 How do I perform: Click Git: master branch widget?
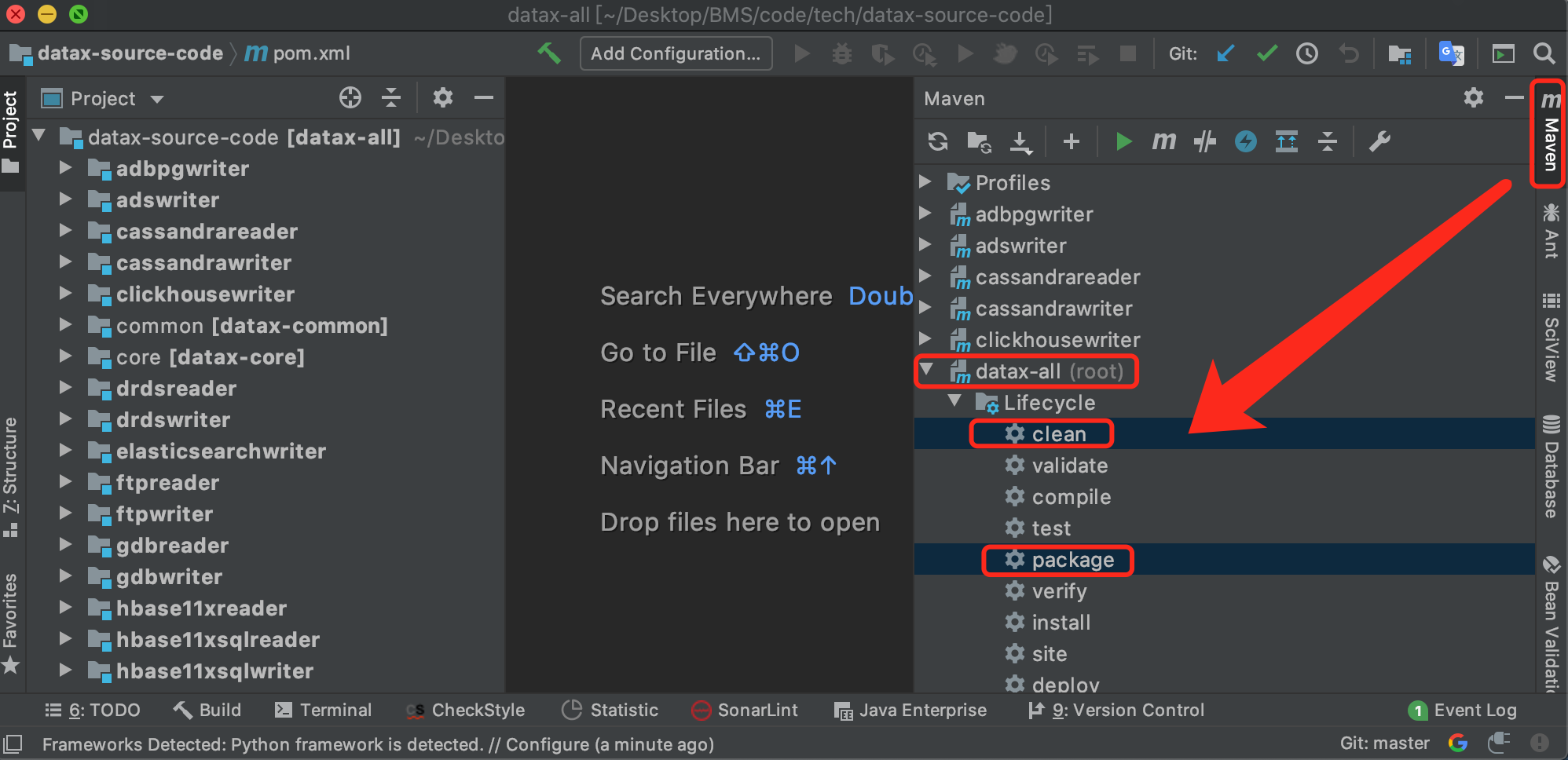tap(1384, 743)
